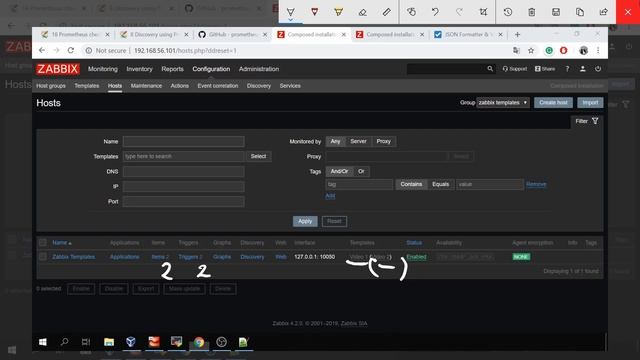Set Monitored by to Any
Viewport: 640px width, 360px height.
[336, 141]
